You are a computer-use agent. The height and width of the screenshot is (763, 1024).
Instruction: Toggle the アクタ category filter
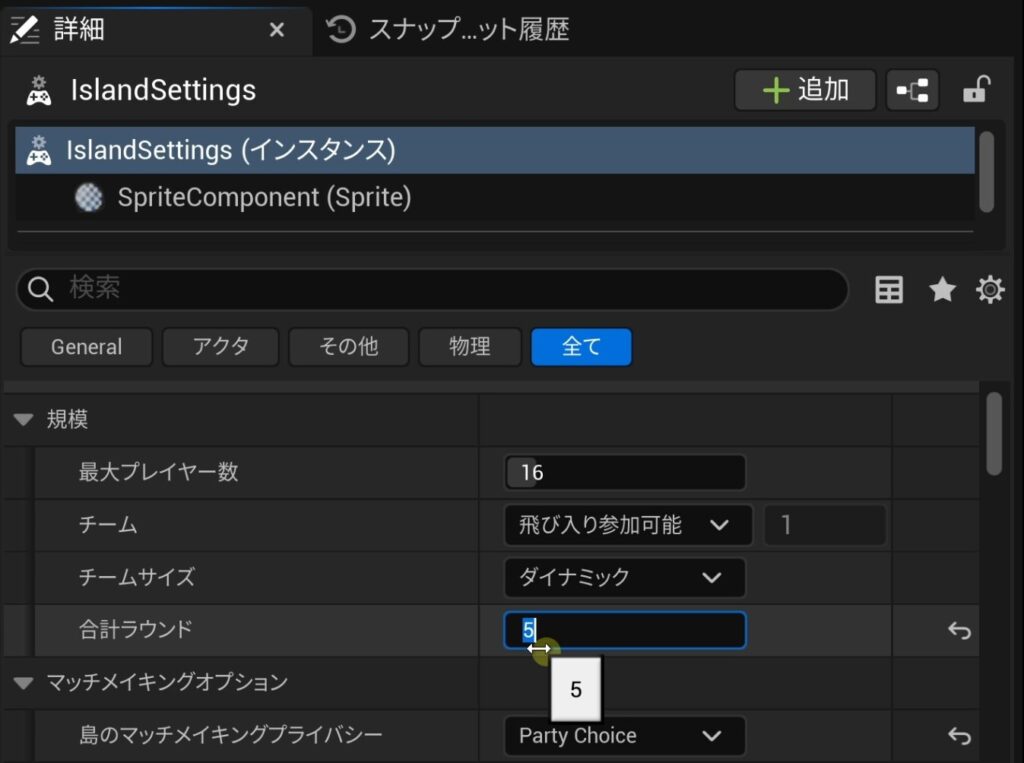(220, 347)
